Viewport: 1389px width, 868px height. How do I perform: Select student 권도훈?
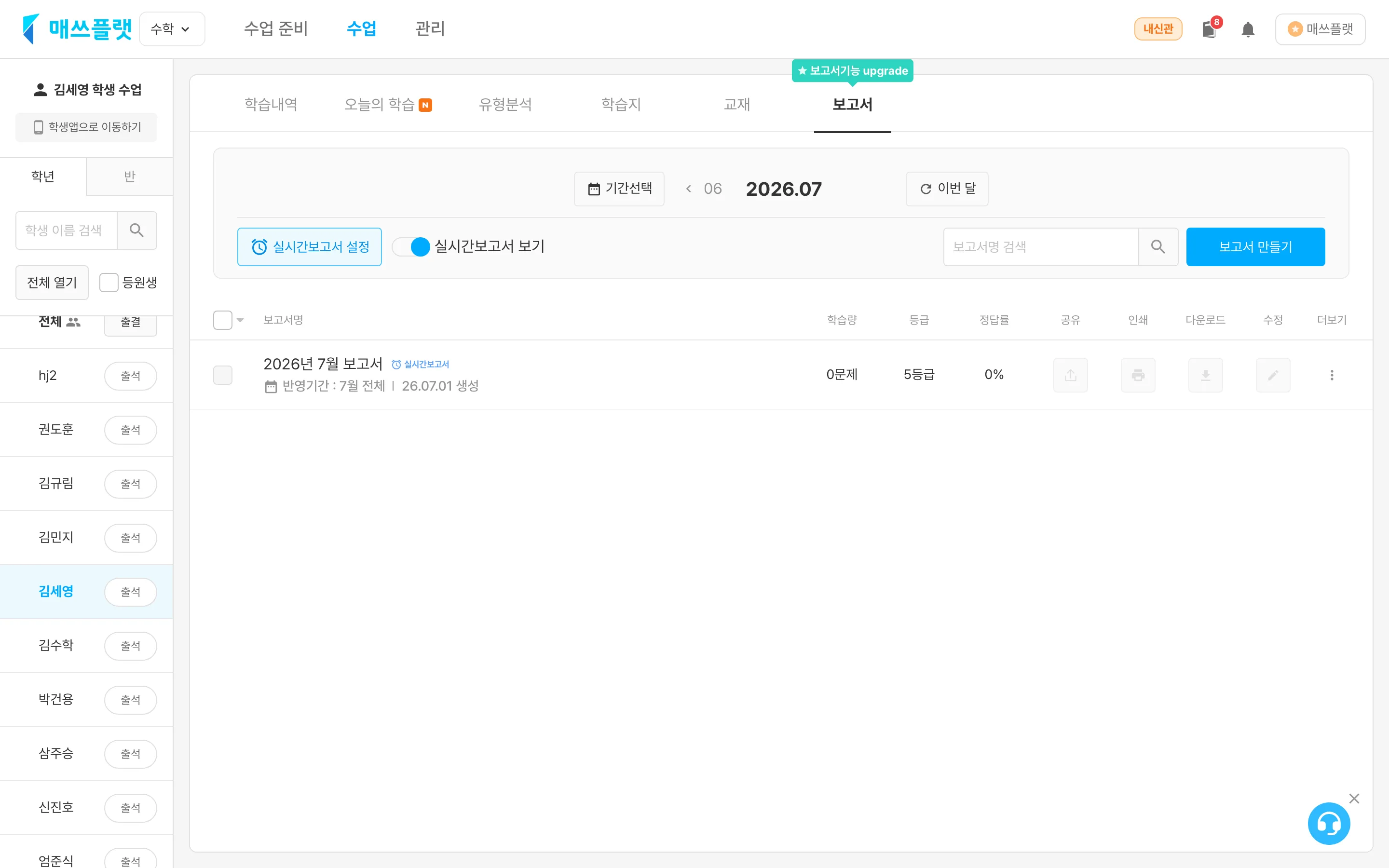[x=55, y=429]
